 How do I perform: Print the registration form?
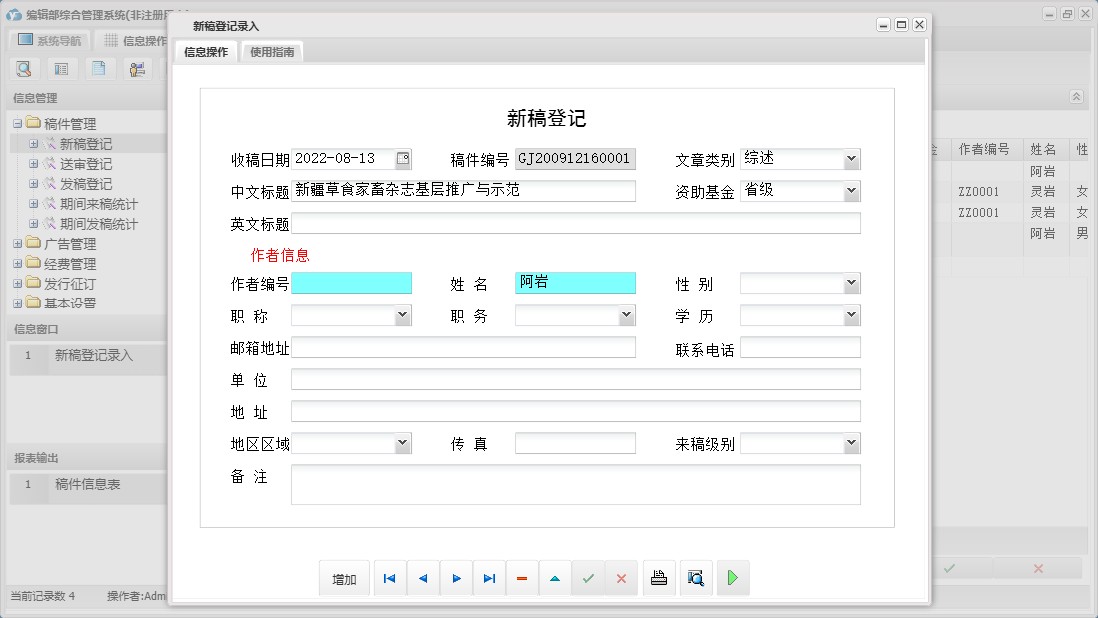coord(658,577)
